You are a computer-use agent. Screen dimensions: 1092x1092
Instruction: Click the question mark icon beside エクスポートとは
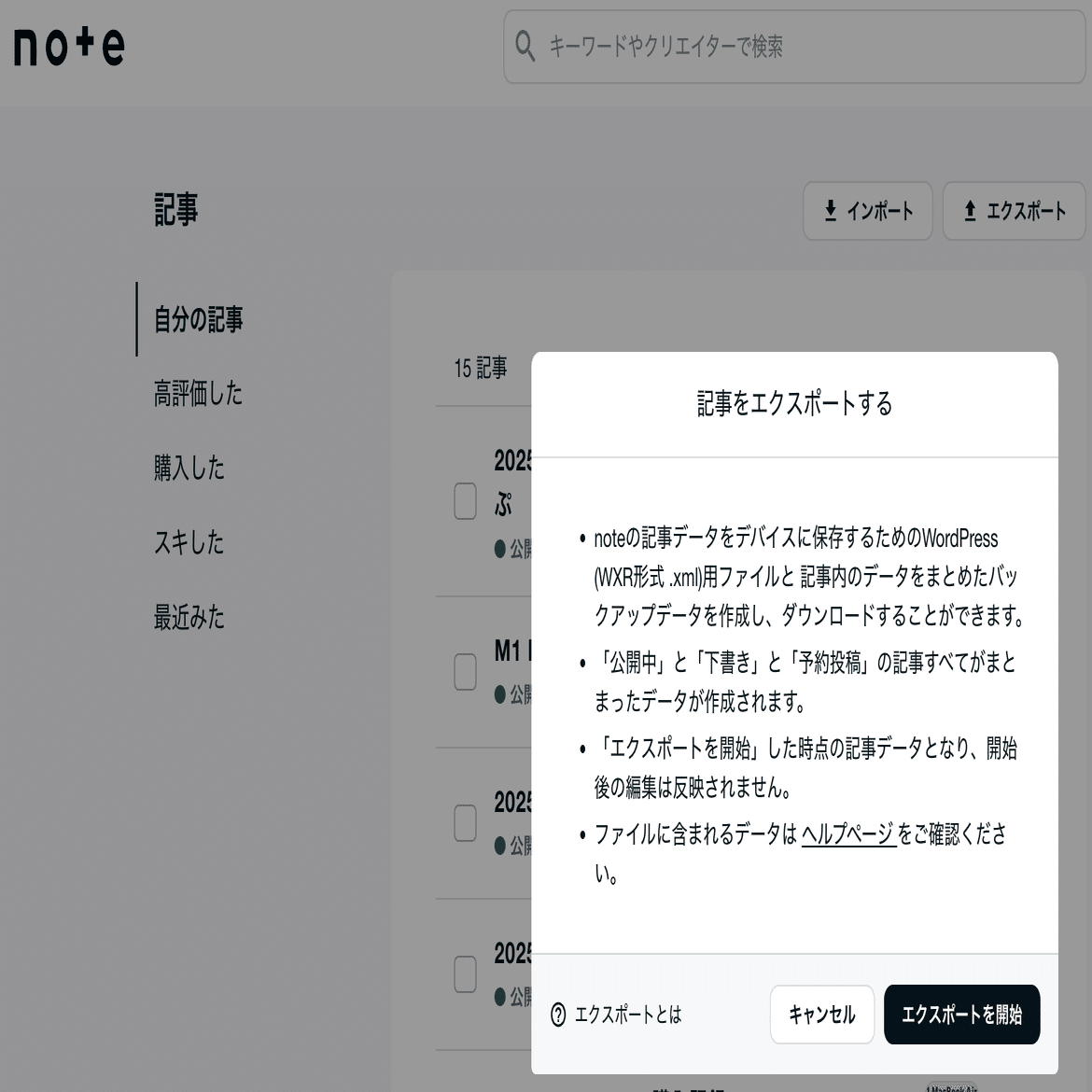(558, 1015)
